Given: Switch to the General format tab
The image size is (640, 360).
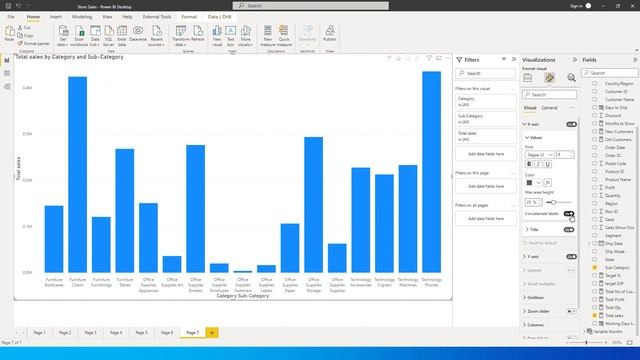Looking at the screenshot, I should [549, 108].
